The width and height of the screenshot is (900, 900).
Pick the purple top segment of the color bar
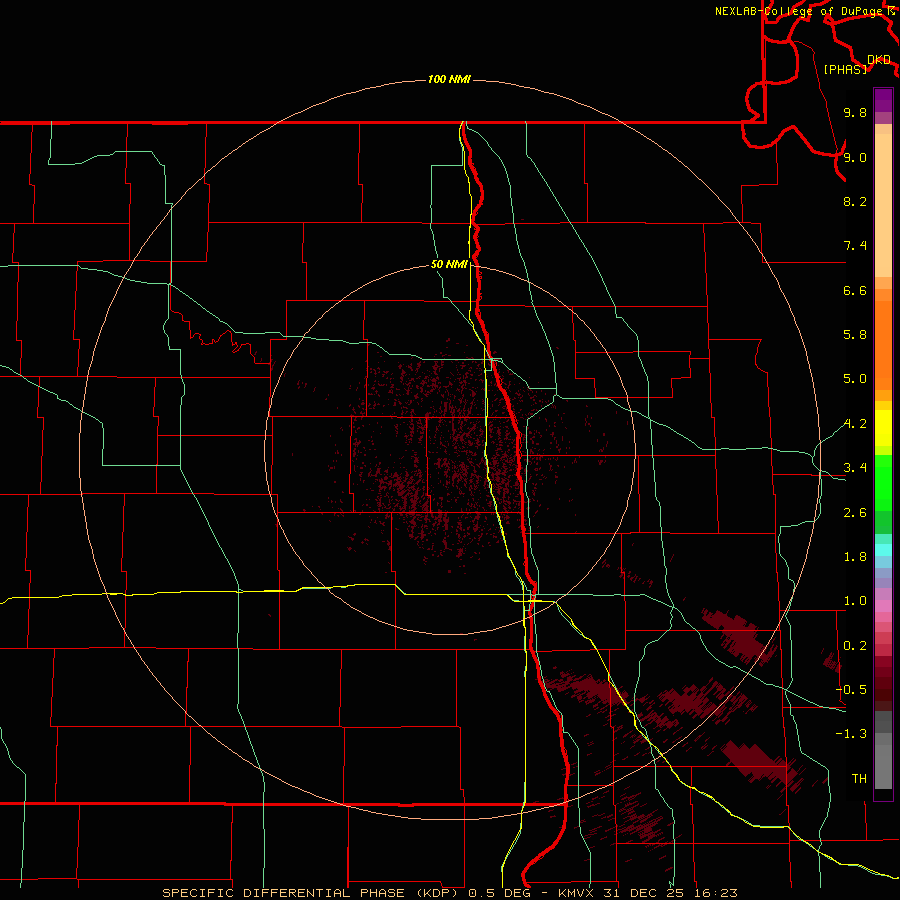pyautogui.click(x=883, y=100)
